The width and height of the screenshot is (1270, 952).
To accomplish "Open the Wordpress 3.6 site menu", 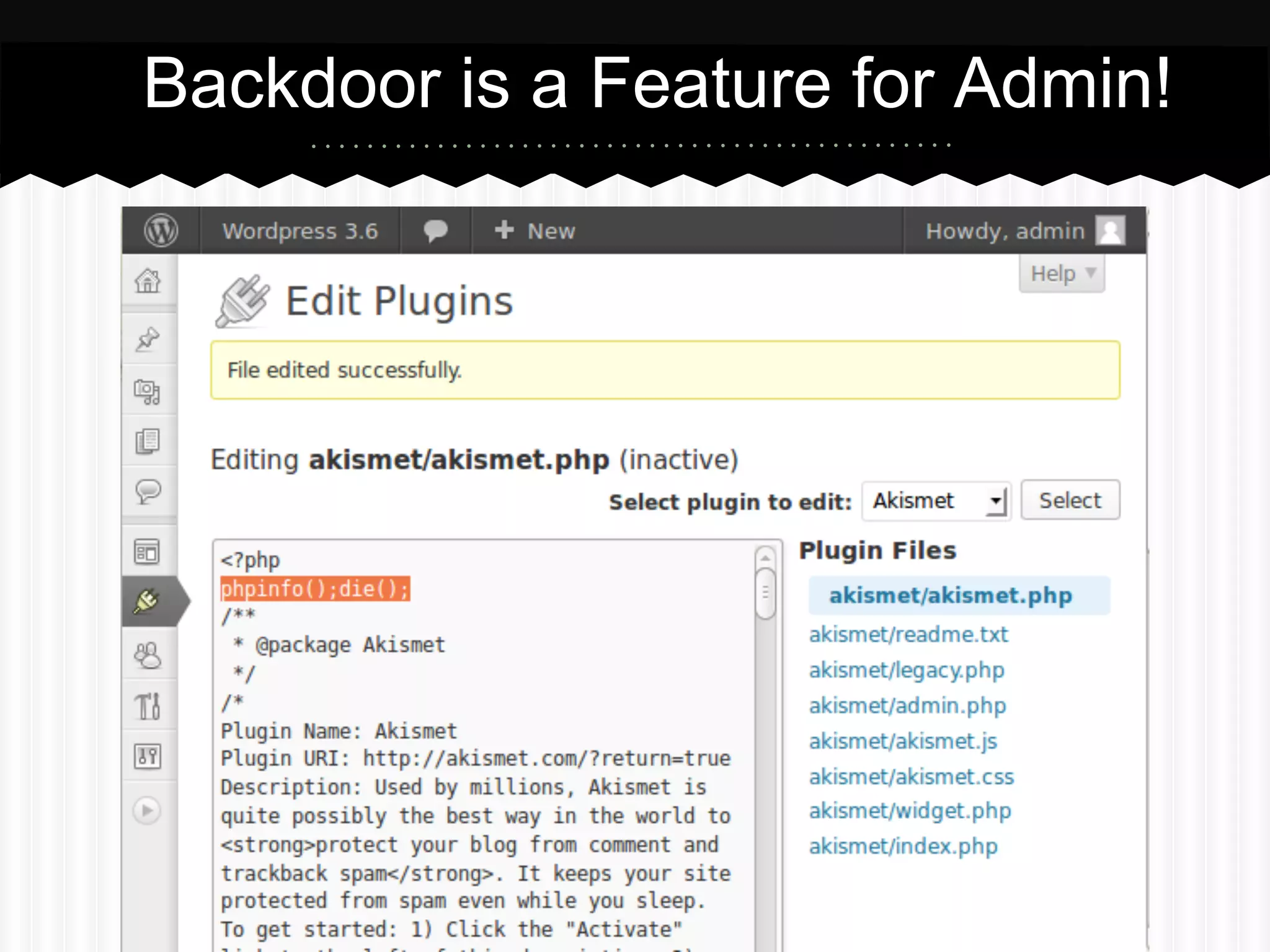I will pyautogui.click(x=300, y=231).
